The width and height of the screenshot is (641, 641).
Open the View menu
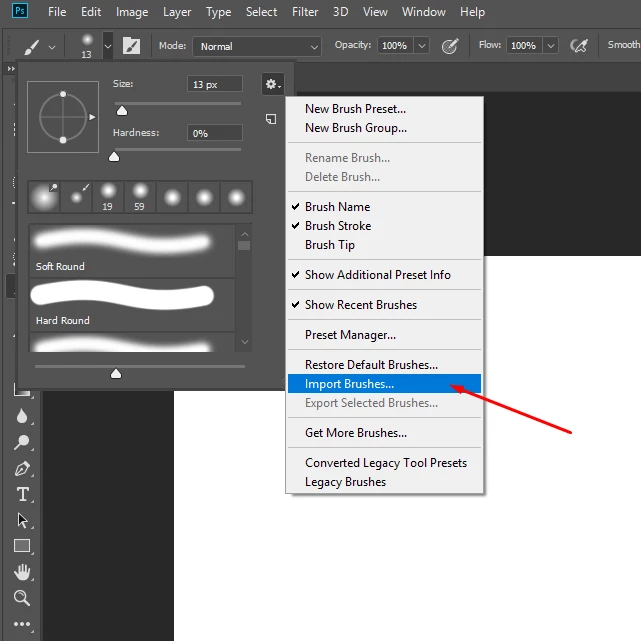[375, 12]
